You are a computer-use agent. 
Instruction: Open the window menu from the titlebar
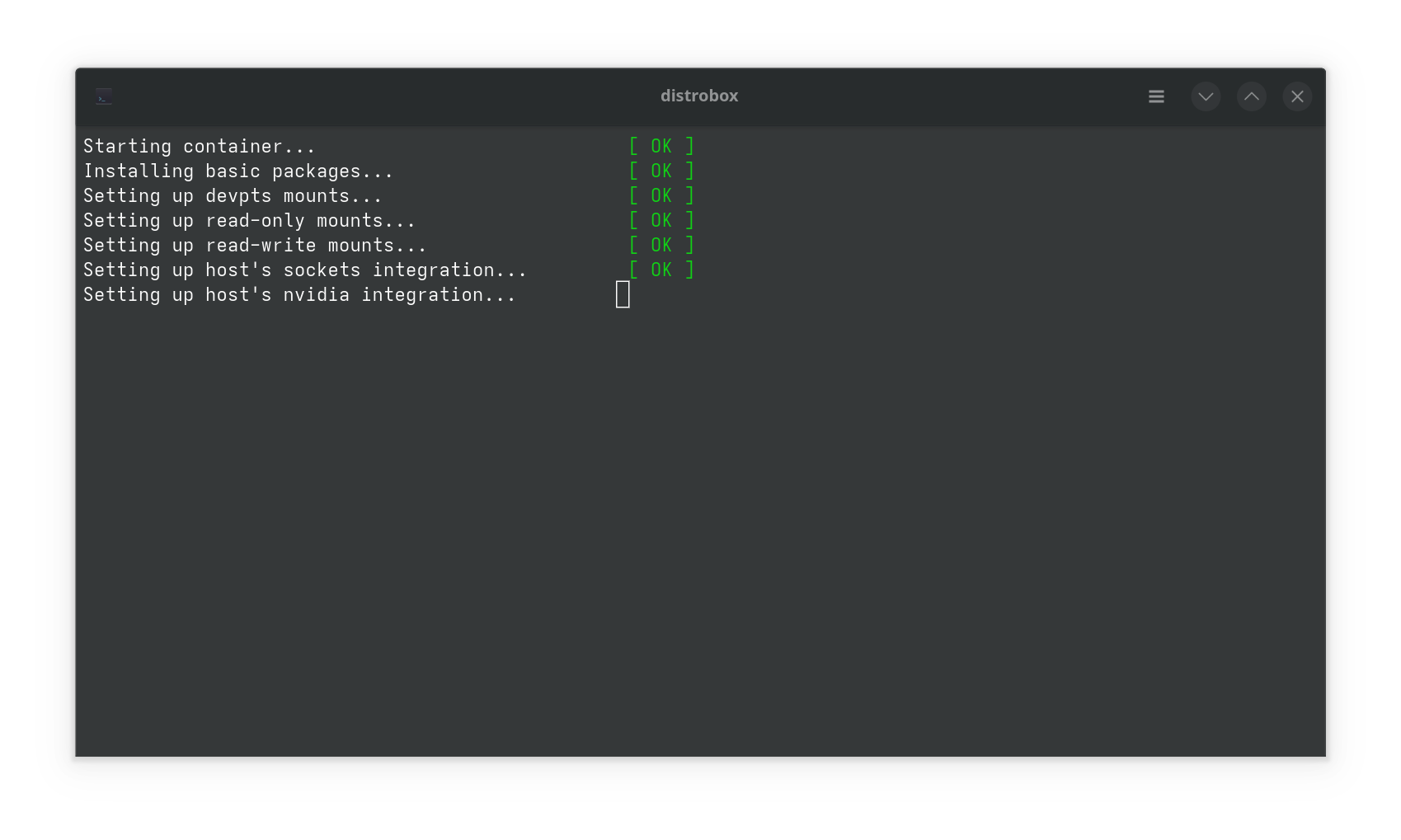click(1156, 96)
